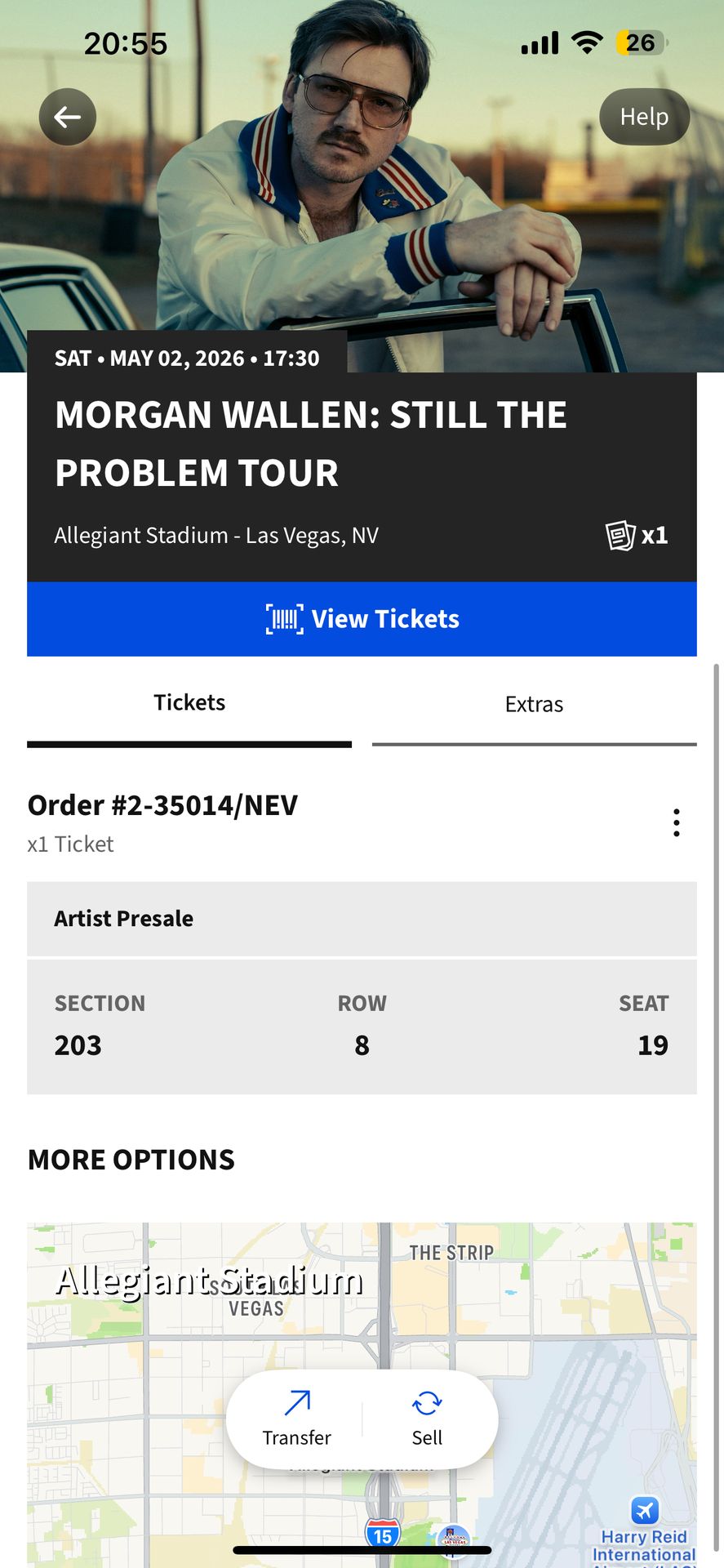Tap the Sell refresh-arrows icon
Viewport: 724px width, 1568px height.
[427, 1404]
